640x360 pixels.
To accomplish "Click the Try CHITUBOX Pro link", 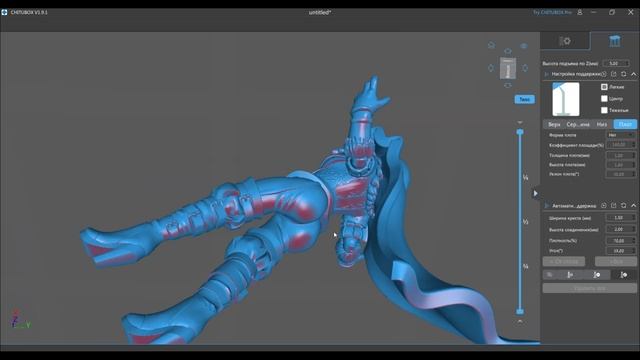I will (552, 13).
